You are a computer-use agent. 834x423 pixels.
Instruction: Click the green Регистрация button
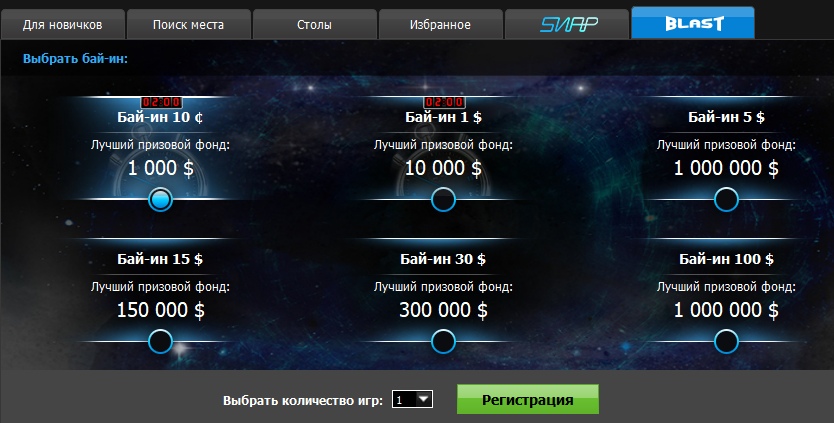(x=528, y=400)
